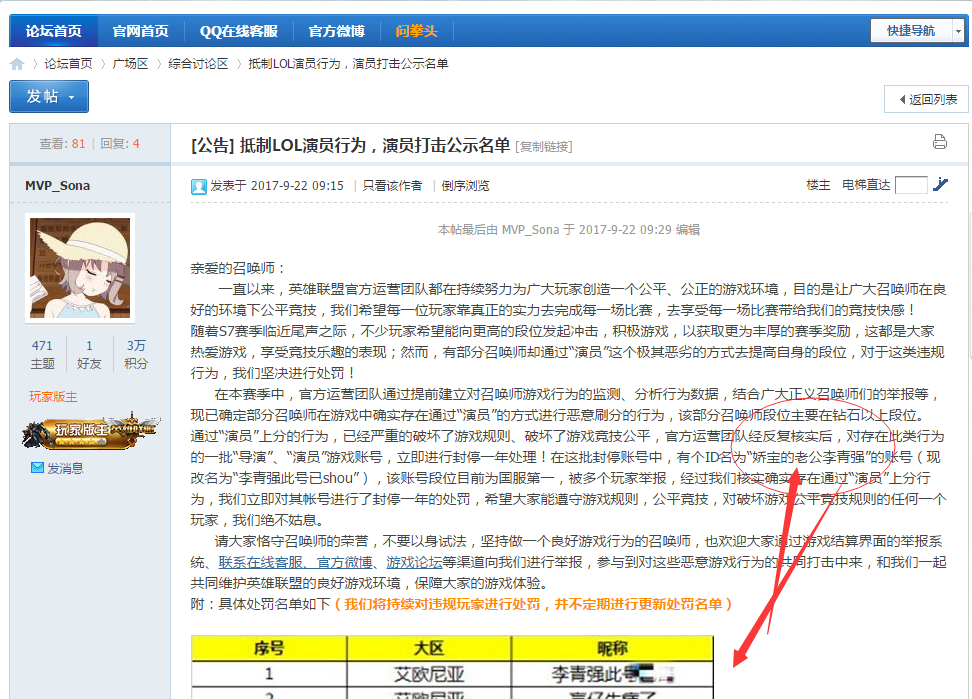Click the 复制链接 copy link
This screenshot has width=972, height=699.
544,147
